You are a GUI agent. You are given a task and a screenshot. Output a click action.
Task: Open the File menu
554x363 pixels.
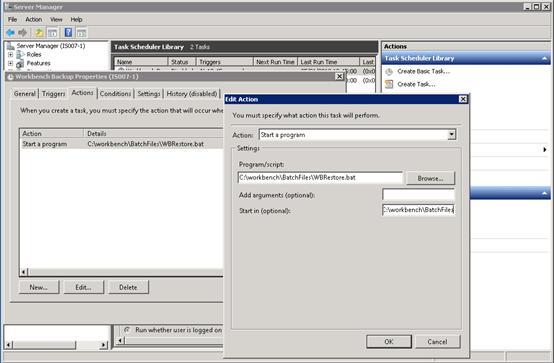12,19
